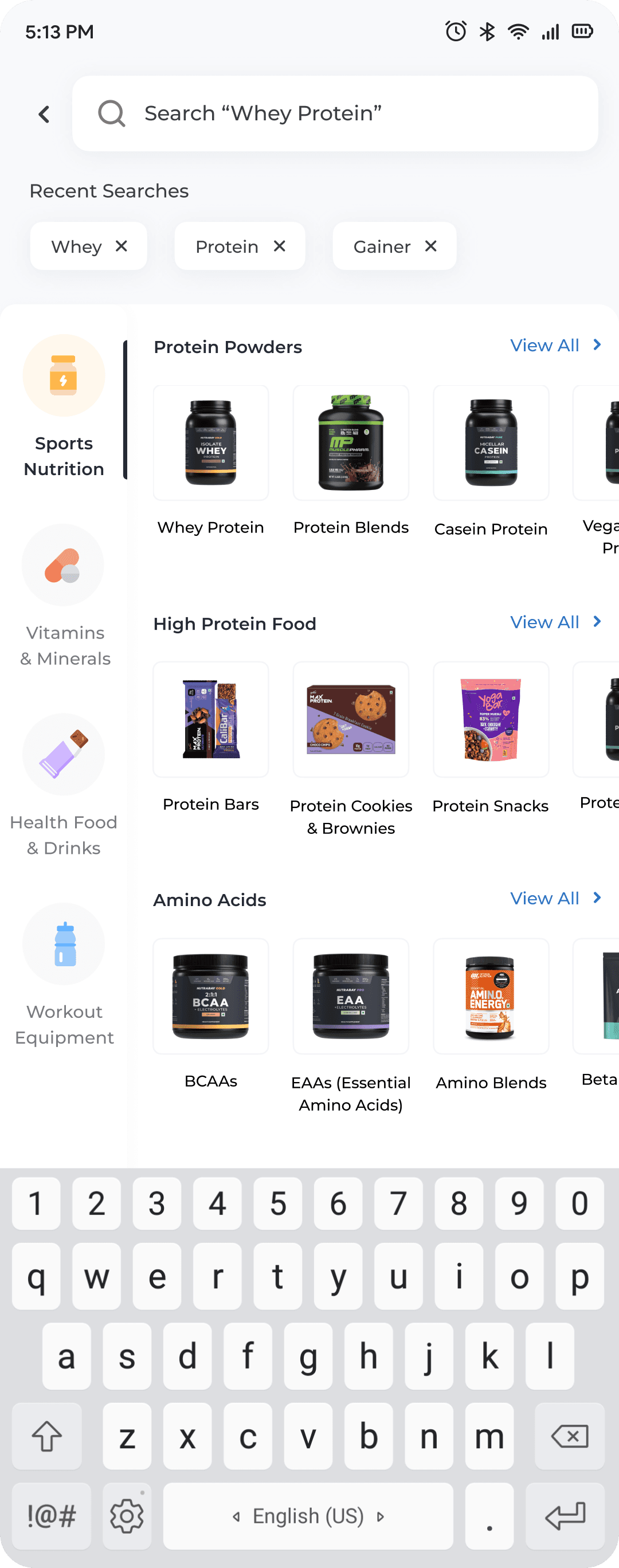The image size is (619, 1568).
Task: Tap the search magnifier icon
Action: click(111, 113)
